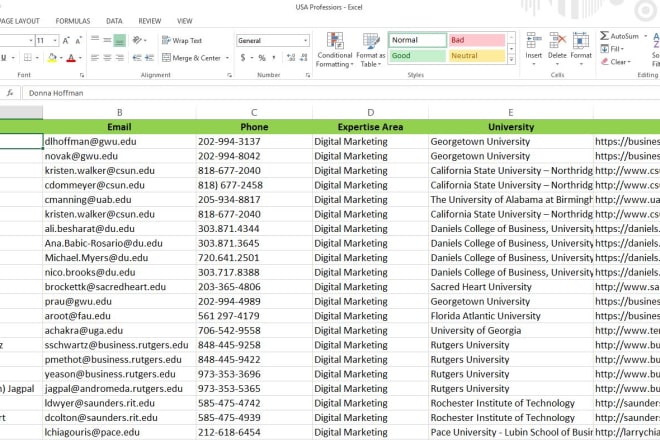Open the FORMULAS tab

tap(73, 21)
